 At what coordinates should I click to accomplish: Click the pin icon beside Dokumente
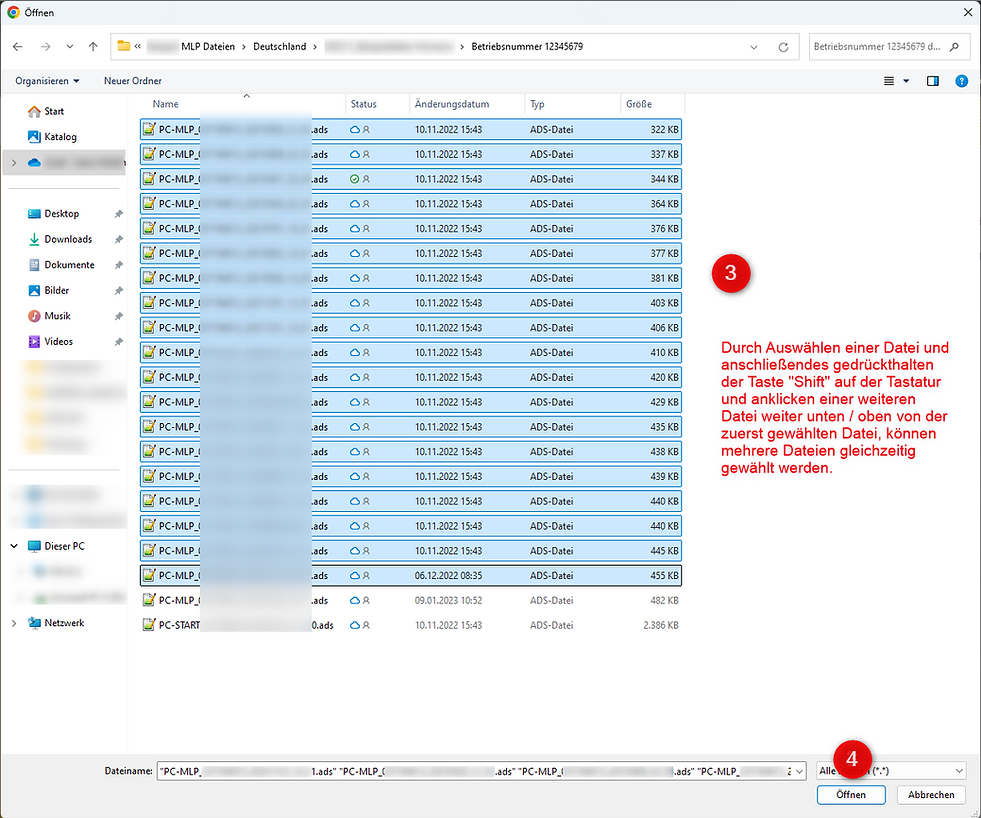coord(118,265)
